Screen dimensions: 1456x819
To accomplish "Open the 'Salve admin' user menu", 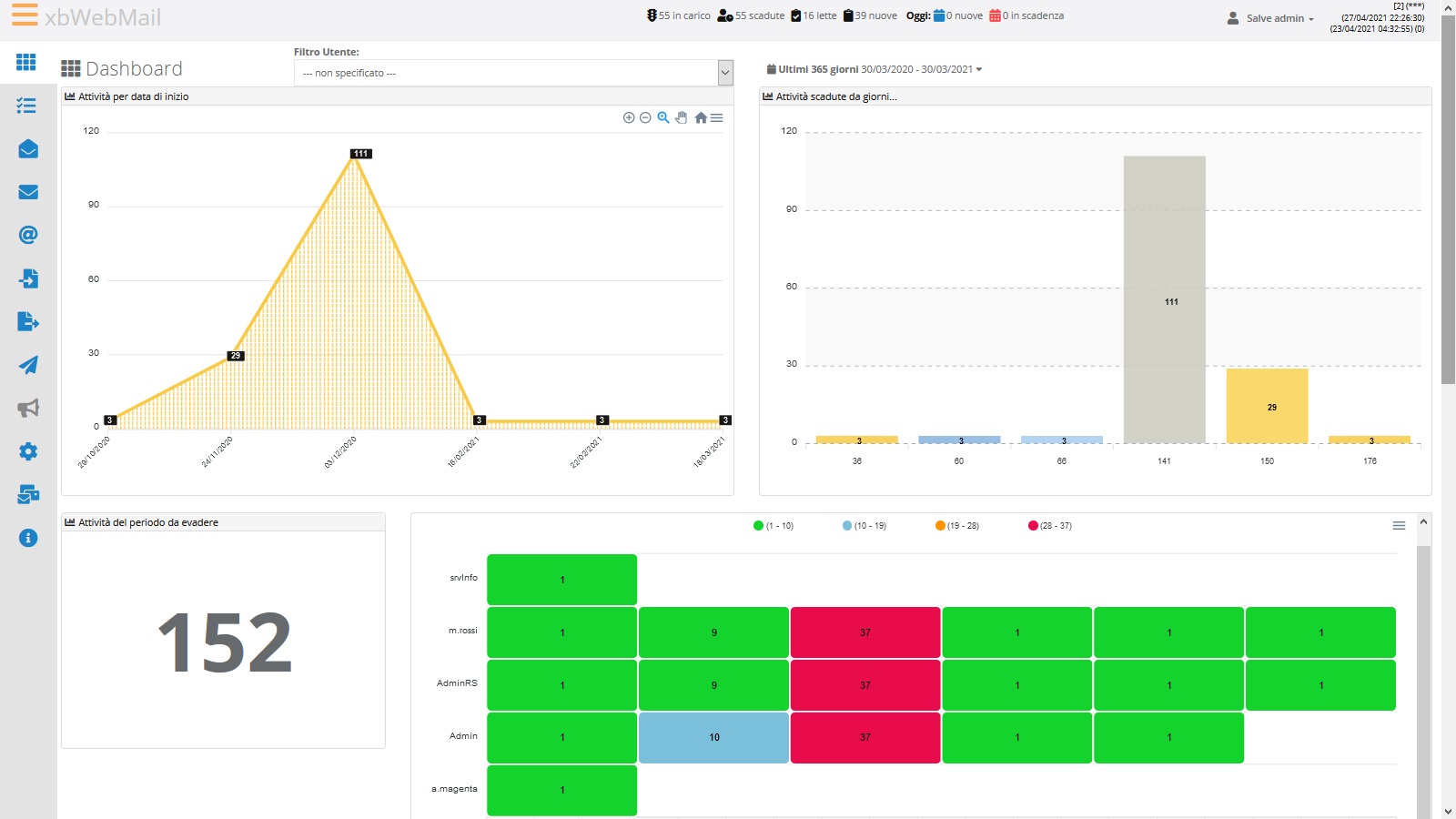I will pos(1270,18).
